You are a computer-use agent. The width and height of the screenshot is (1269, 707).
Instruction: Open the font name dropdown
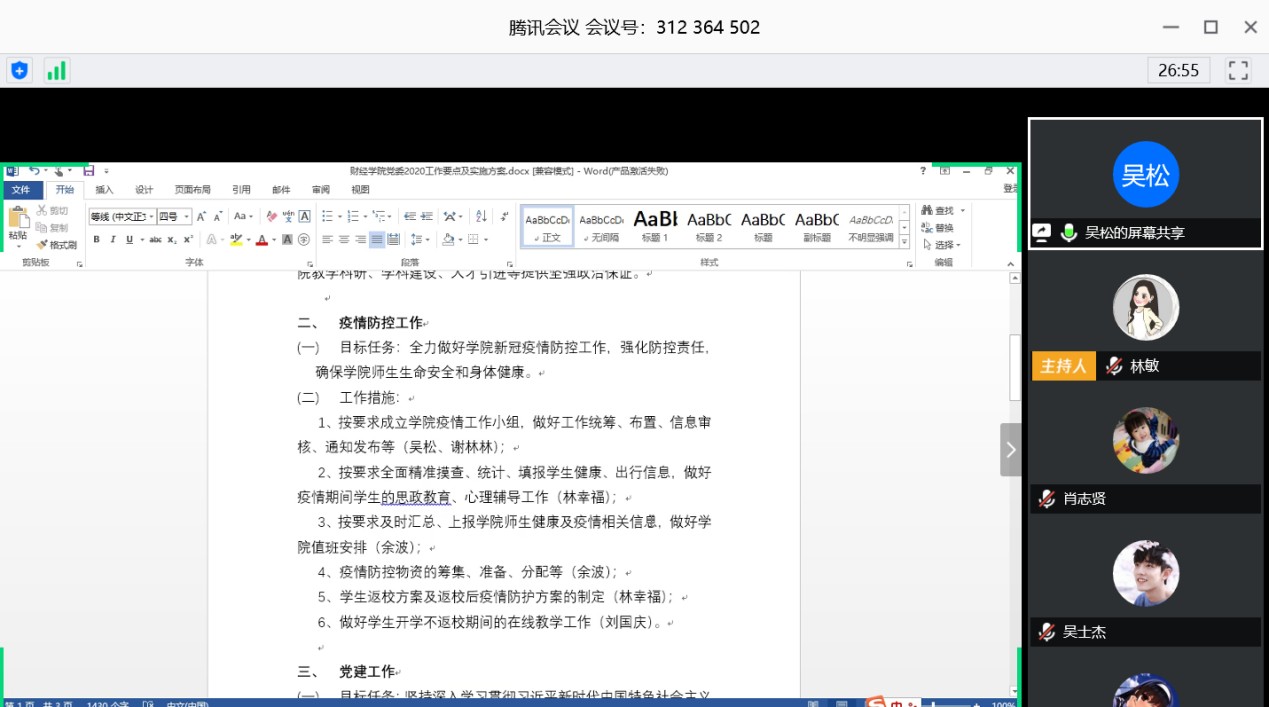coord(151,217)
